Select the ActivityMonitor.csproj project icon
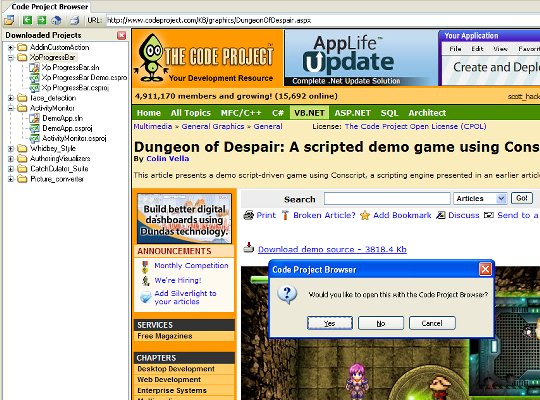The image size is (540, 400). pyautogui.click(x=34, y=139)
